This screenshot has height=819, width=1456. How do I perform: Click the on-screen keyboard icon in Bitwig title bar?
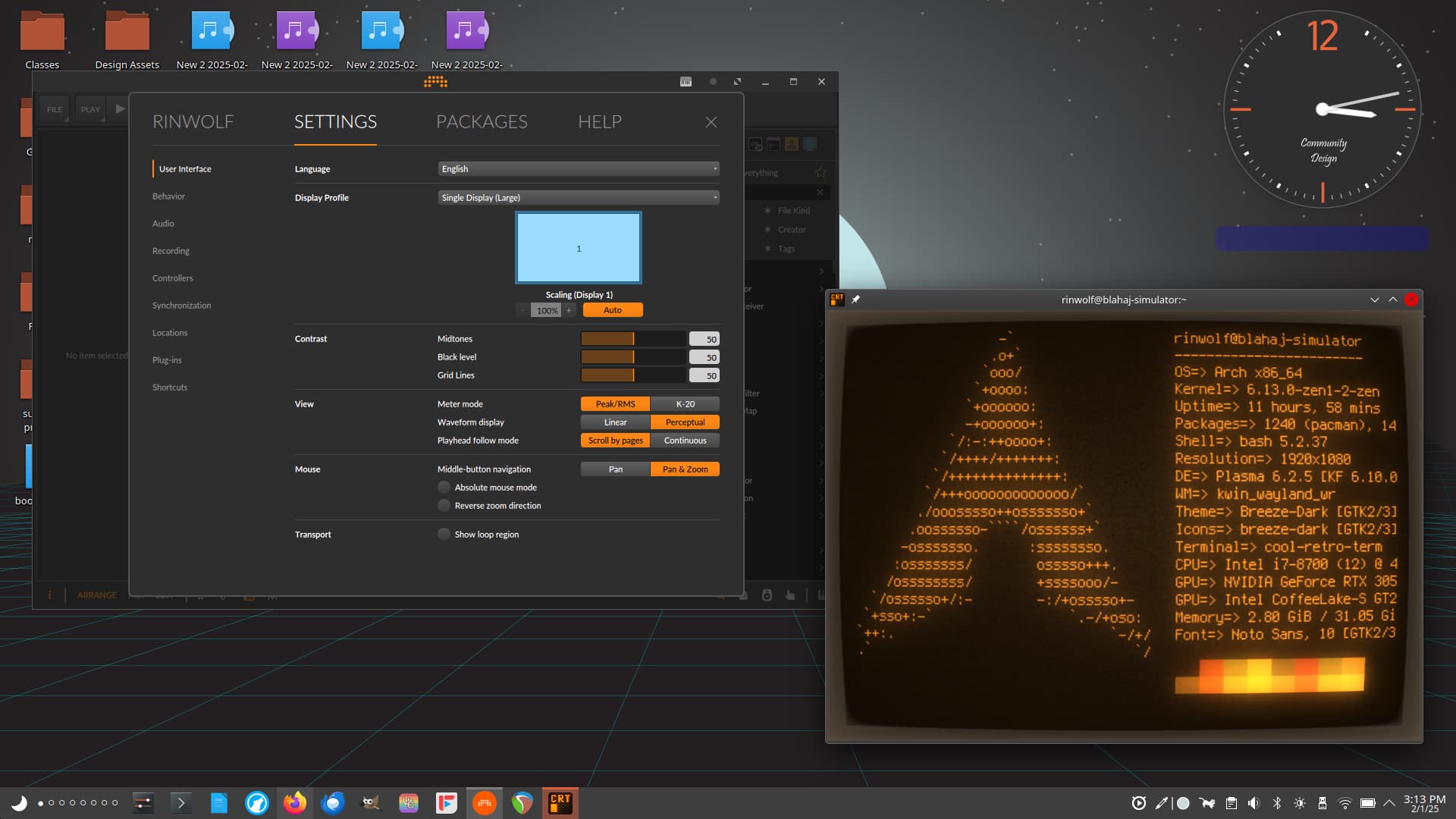coord(686,82)
